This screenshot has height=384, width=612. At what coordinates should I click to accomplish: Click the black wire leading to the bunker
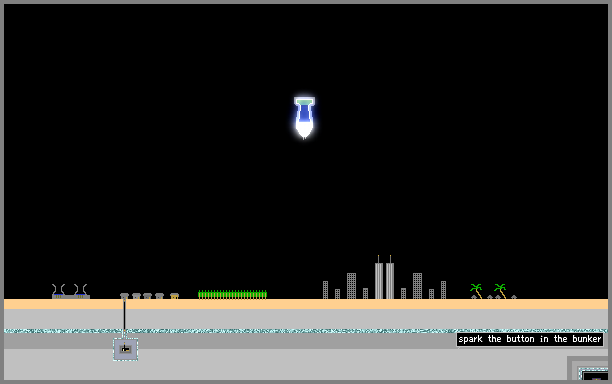pos(125,315)
